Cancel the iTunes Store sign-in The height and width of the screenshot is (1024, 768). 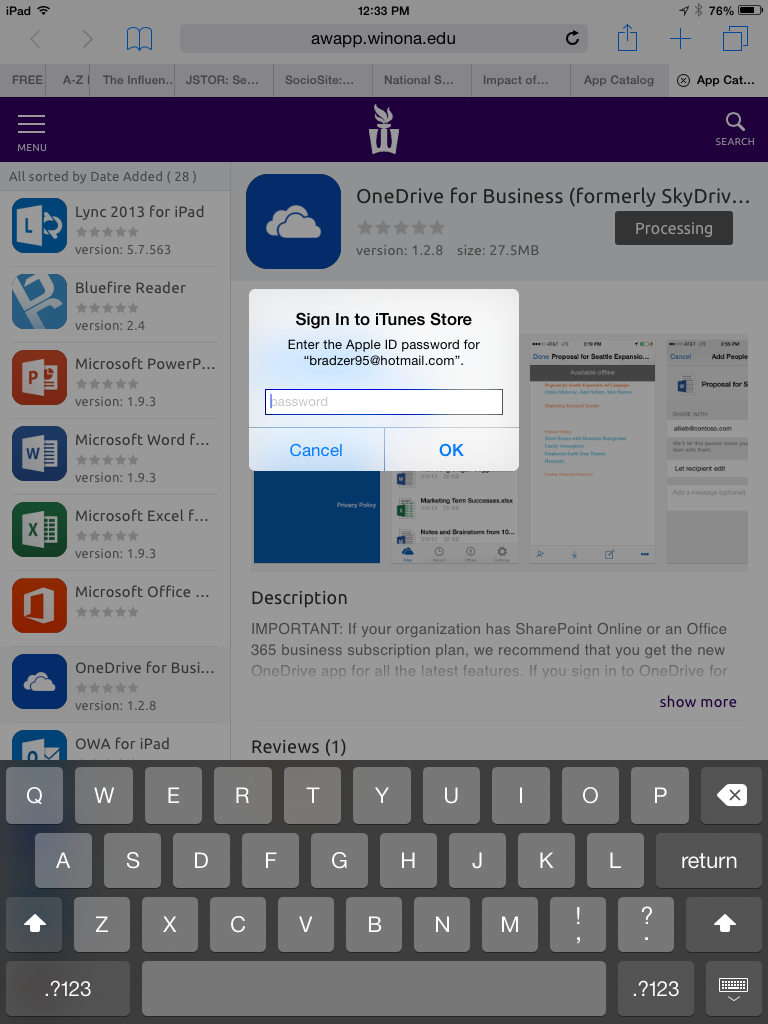tap(316, 450)
